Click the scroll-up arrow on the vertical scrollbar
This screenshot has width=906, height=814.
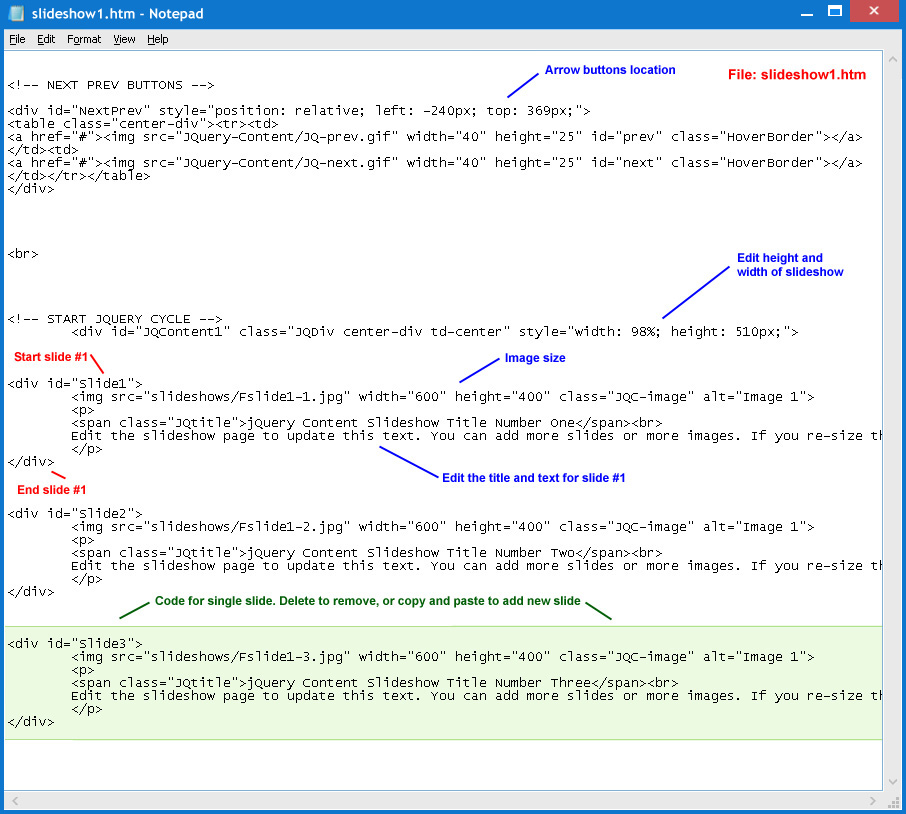pyautogui.click(x=893, y=58)
